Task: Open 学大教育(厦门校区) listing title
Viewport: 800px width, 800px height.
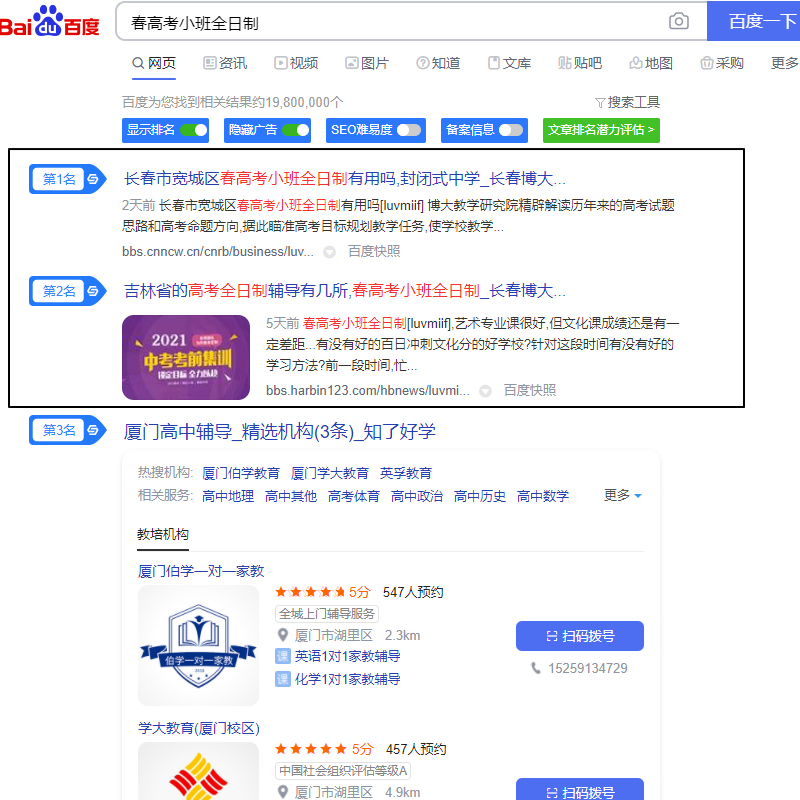Action: pos(199,728)
